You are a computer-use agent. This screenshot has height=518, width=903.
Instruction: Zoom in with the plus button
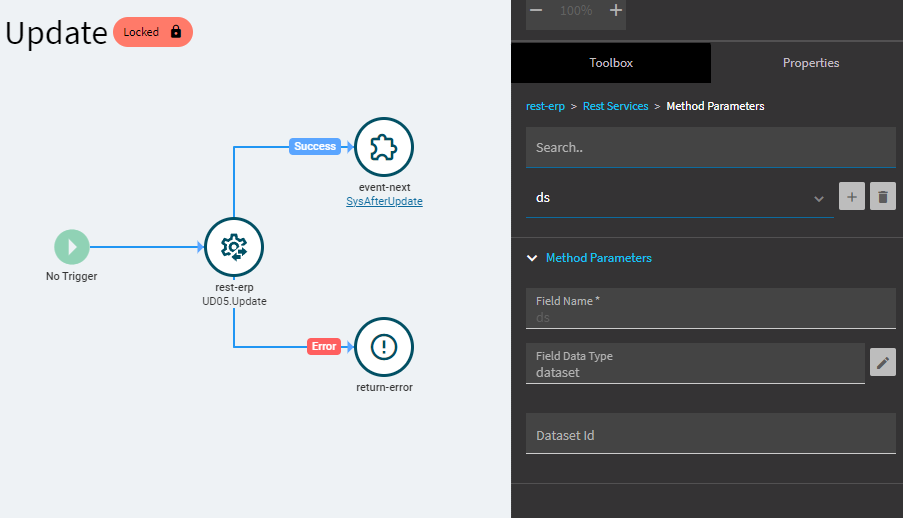[x=616, y=10]
